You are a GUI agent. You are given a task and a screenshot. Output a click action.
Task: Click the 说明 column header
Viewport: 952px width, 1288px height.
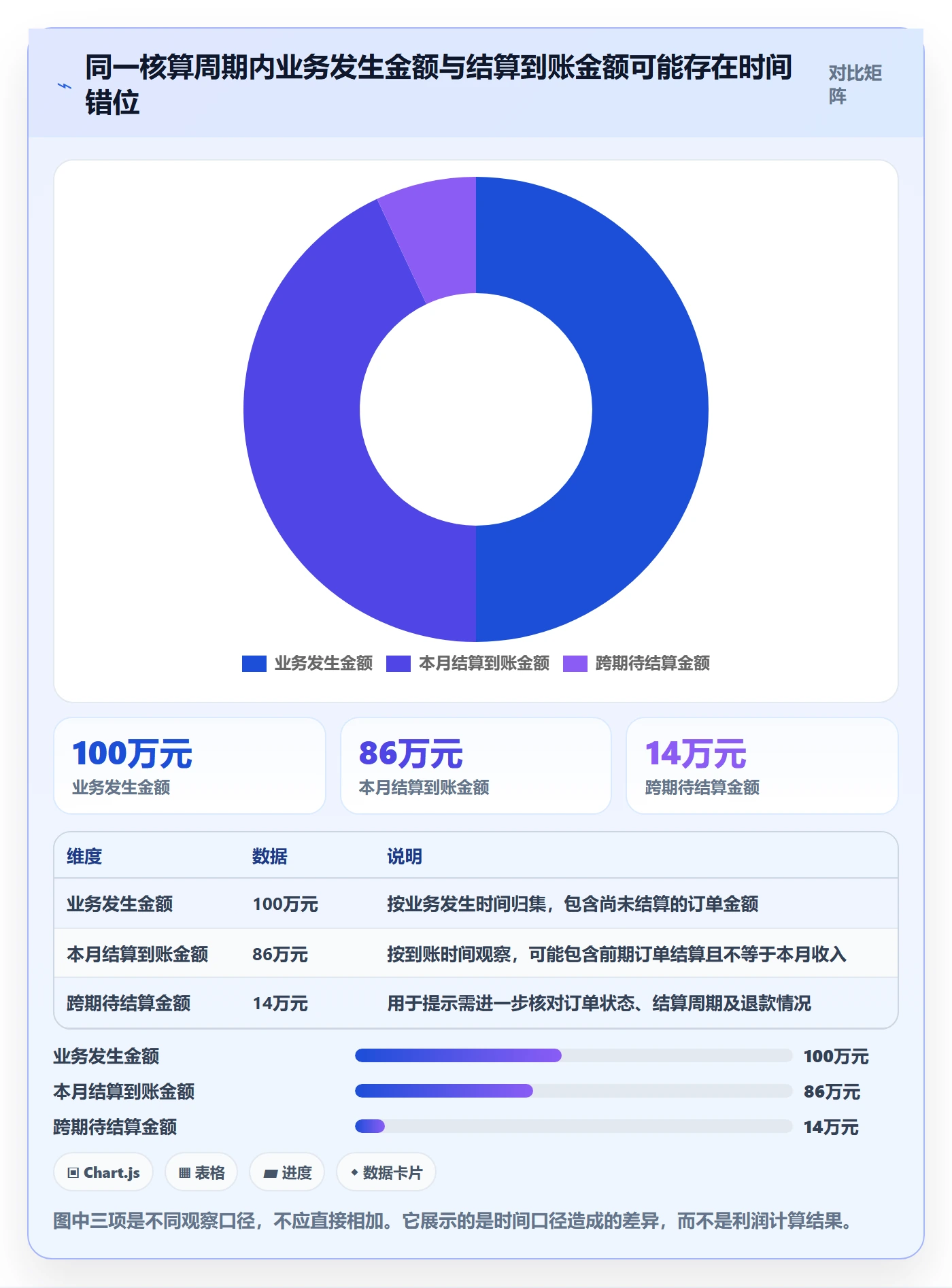coord(405,856)
